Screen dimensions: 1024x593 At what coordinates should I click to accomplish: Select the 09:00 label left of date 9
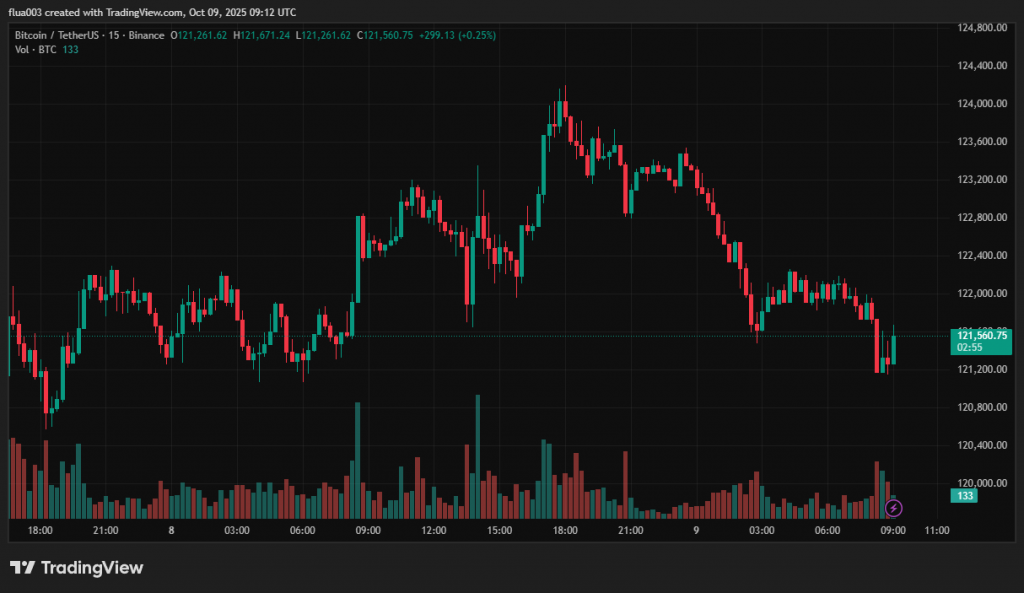click(x=368, y=530)
